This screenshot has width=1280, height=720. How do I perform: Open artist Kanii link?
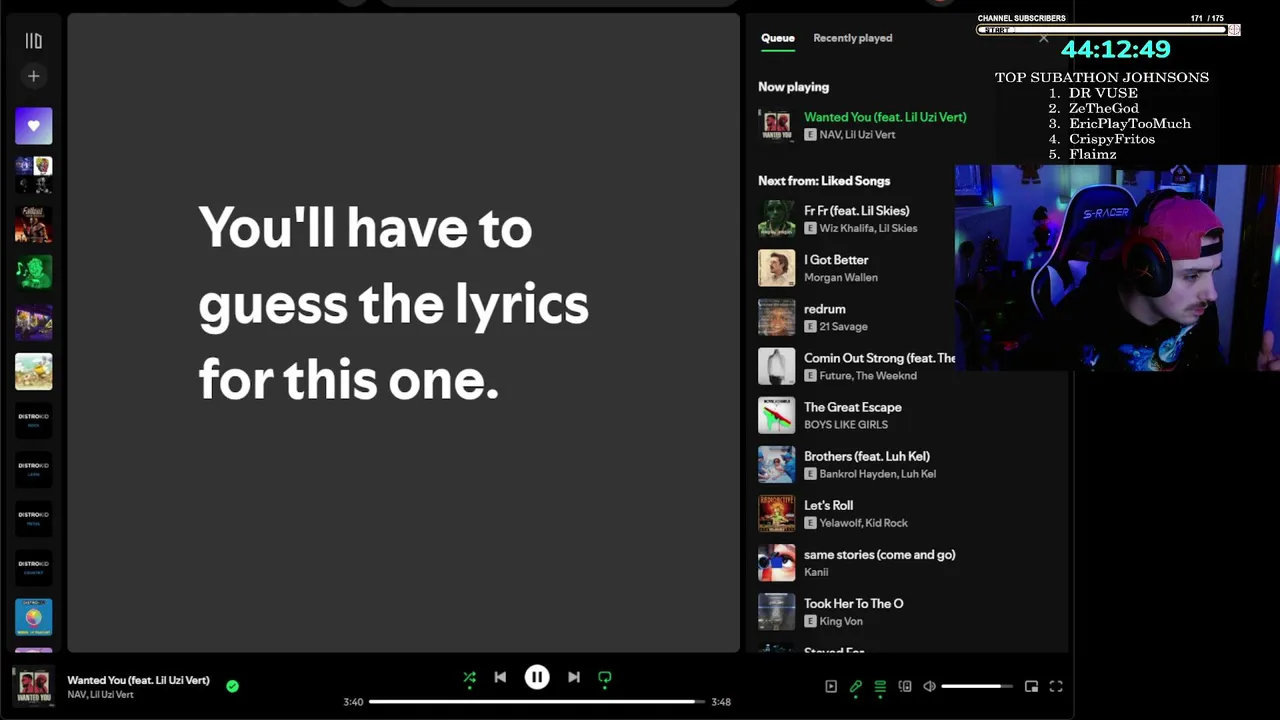pyautogui.click(x=816, y=572)
